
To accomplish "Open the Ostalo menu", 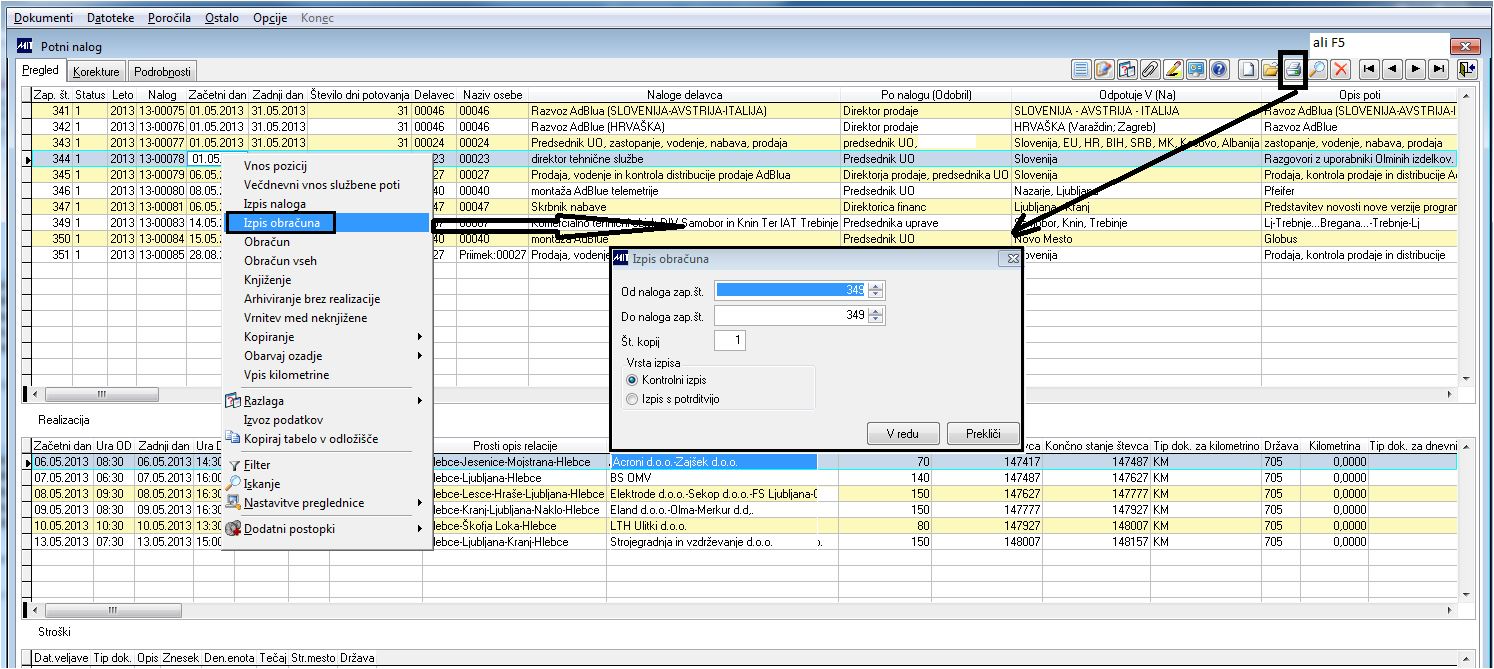I will (x=222, y=18).
